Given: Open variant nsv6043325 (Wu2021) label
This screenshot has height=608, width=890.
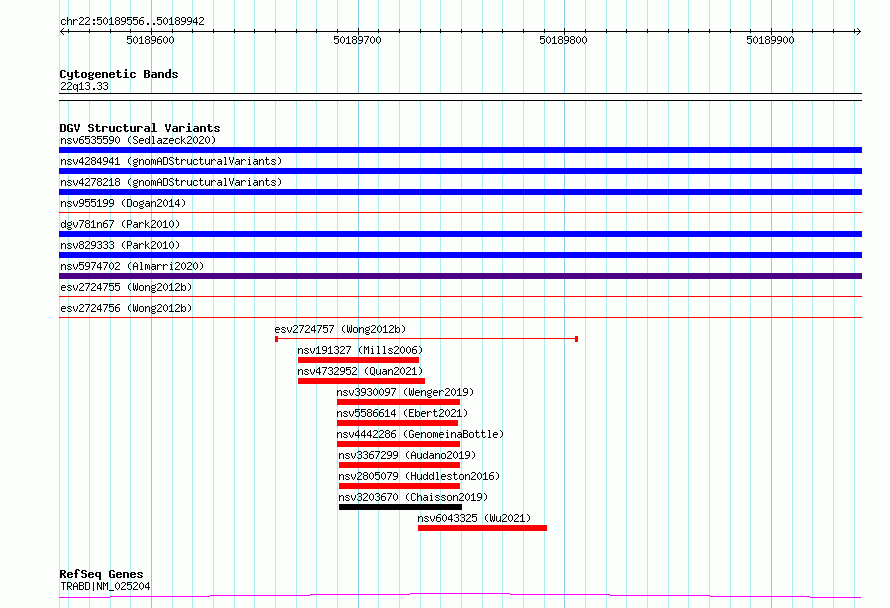Looking at the screenshot, I should coord(474,518).
